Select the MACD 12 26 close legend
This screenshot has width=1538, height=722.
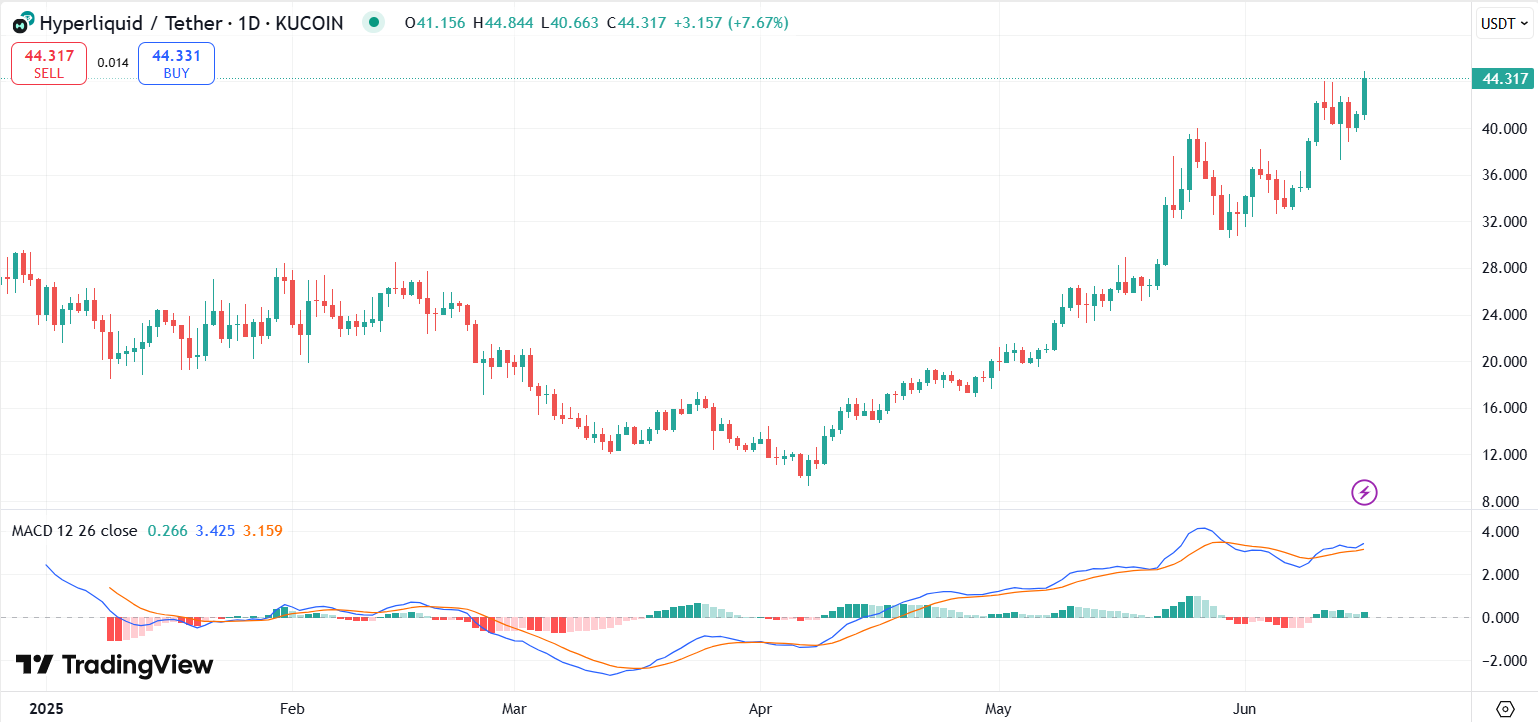point(74,531)
